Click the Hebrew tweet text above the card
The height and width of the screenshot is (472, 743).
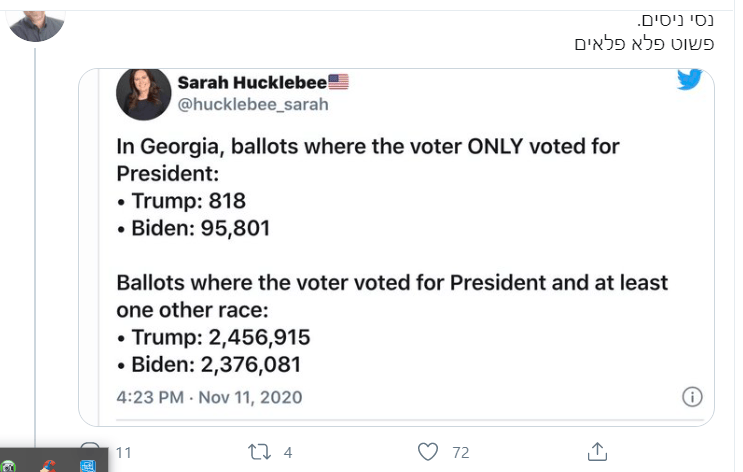tap(644, 32)
